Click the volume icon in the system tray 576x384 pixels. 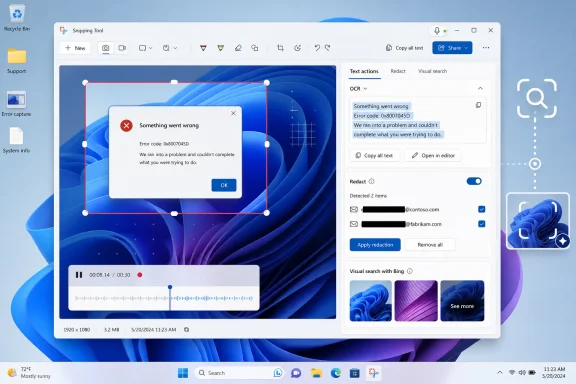[x=522, y=373]
